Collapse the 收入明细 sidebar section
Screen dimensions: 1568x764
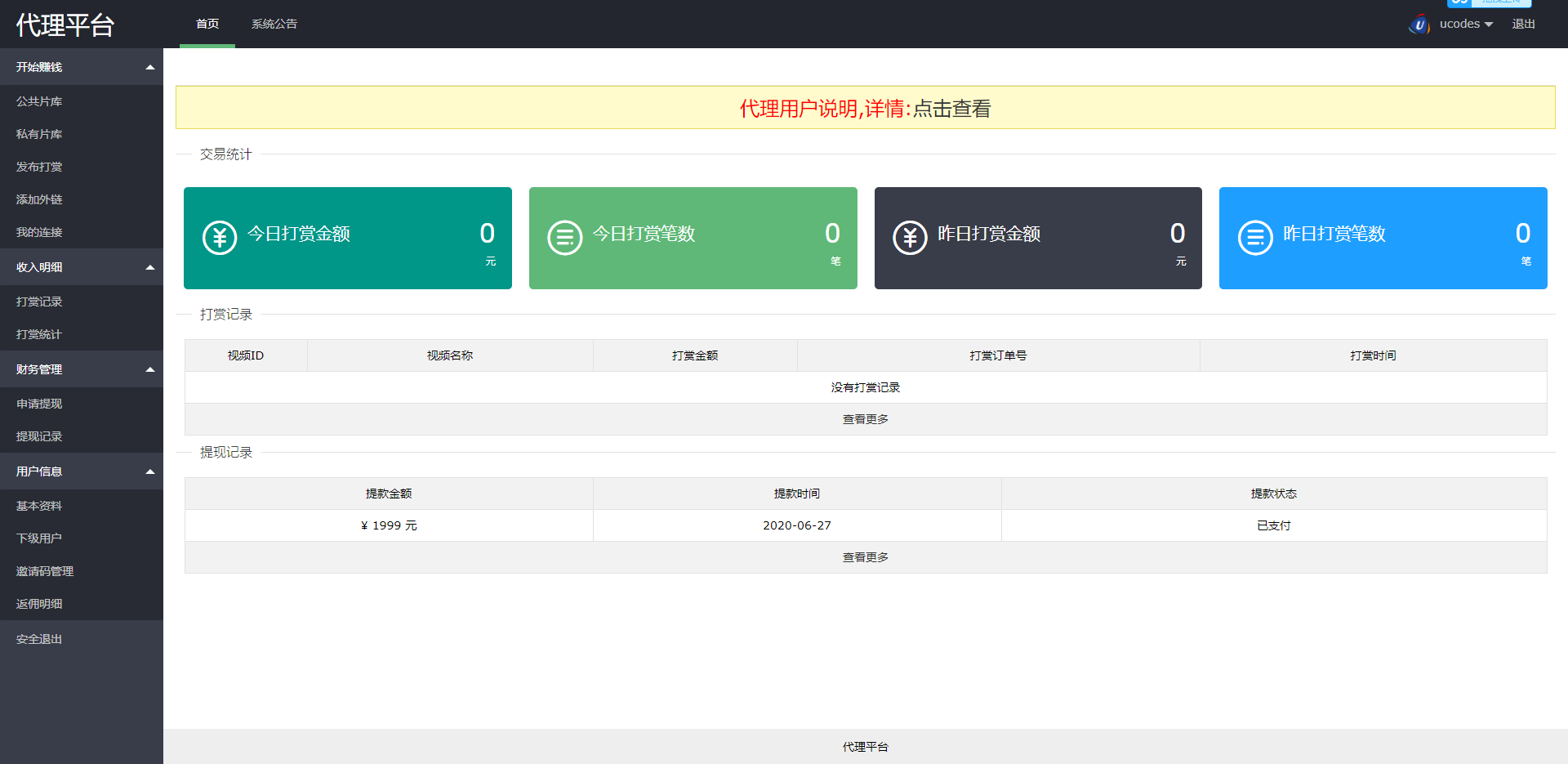click(150, 267)
